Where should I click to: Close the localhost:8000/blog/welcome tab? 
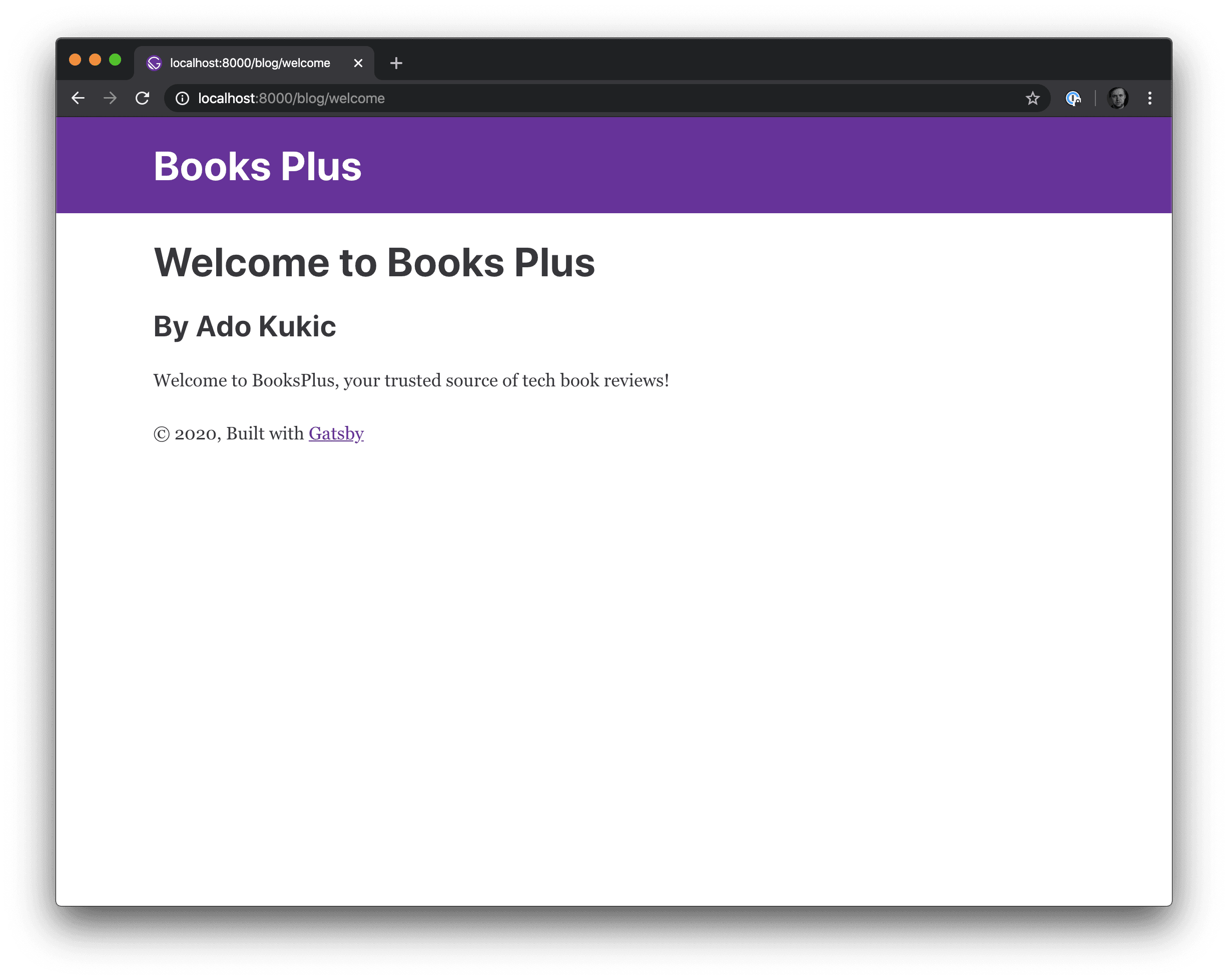pyautogui.click(x=358, y=63)
